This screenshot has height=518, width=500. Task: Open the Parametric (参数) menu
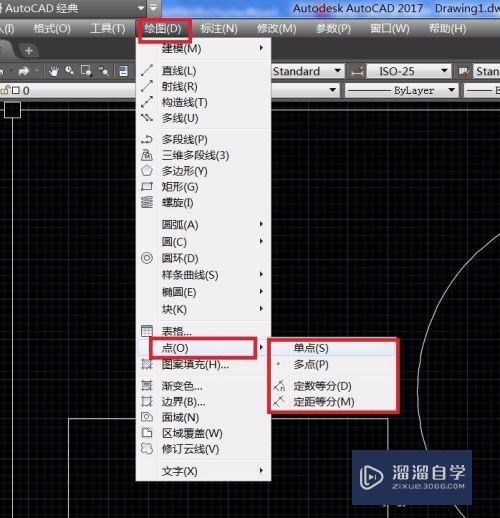[x=333, y=29]
